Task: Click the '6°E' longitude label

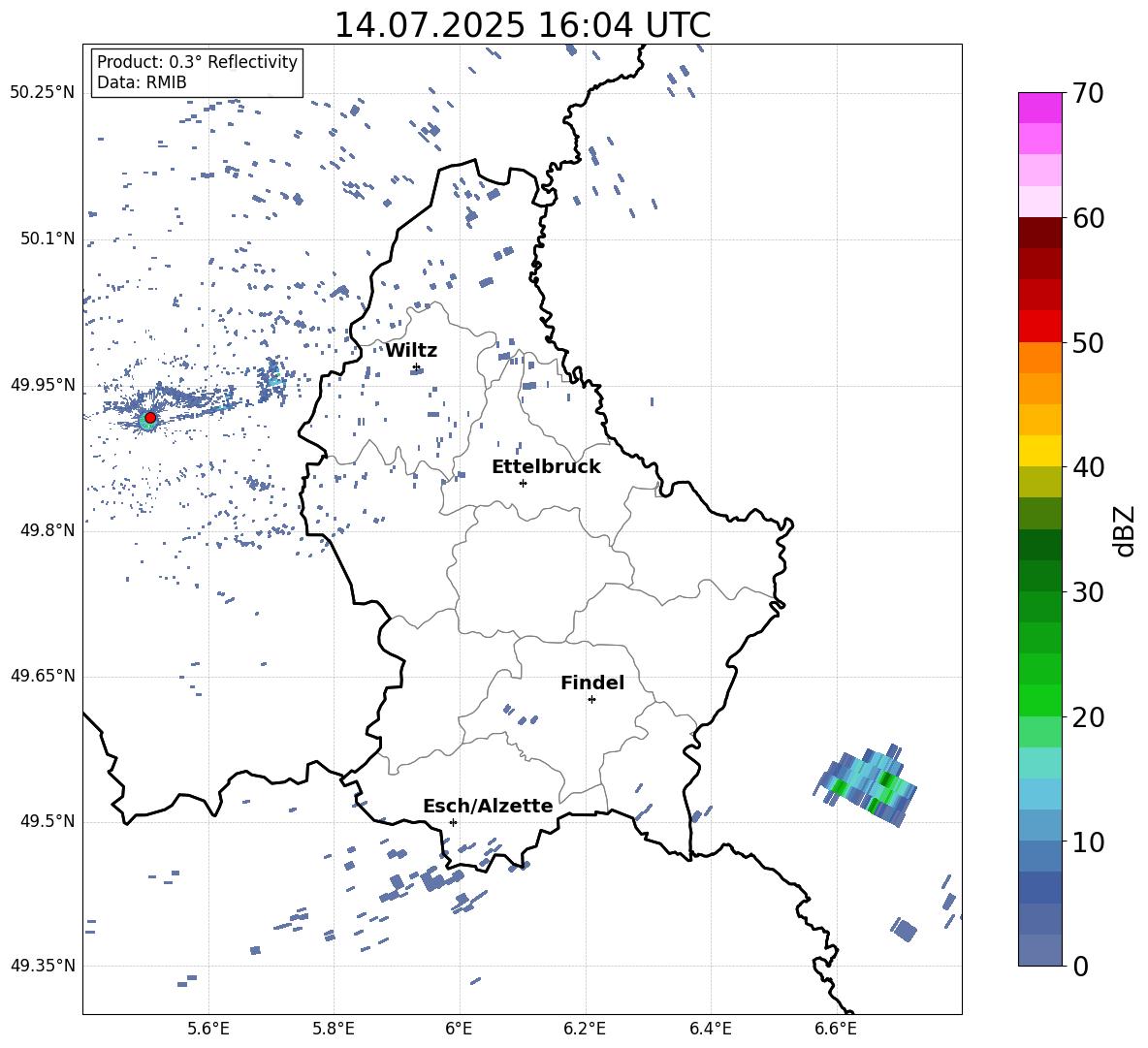Action: (x=459, y=1029)
